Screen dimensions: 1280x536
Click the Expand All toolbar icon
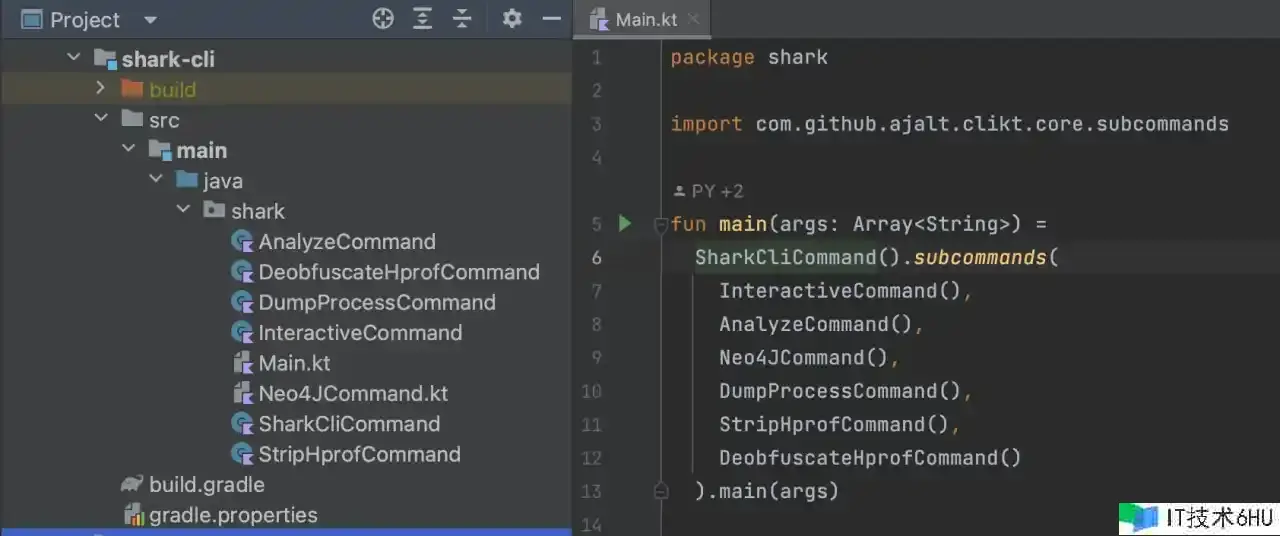(x=423, y=19)
